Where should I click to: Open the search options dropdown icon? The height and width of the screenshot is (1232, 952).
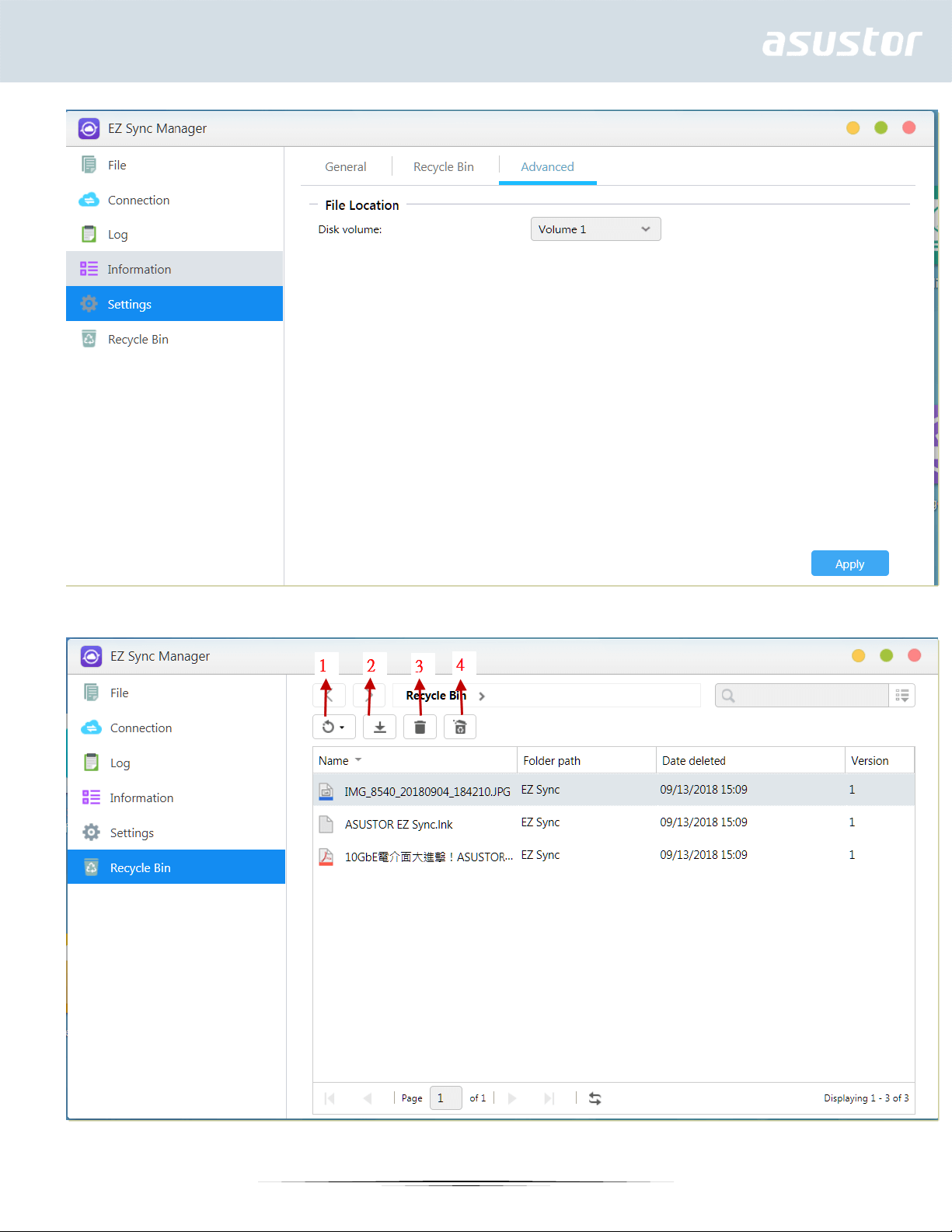click(902, 695)
